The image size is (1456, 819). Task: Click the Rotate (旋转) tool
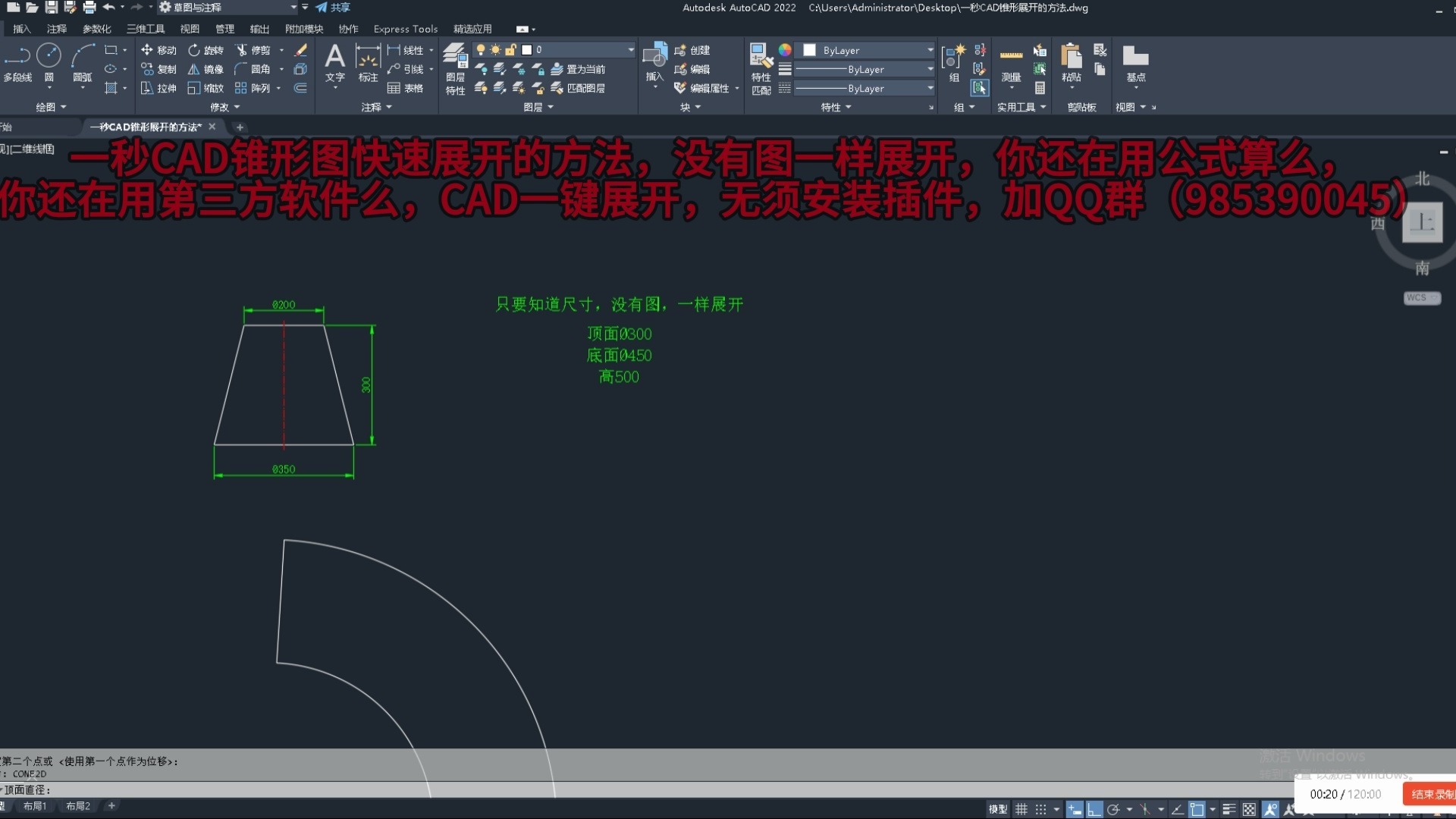[206, 50]
